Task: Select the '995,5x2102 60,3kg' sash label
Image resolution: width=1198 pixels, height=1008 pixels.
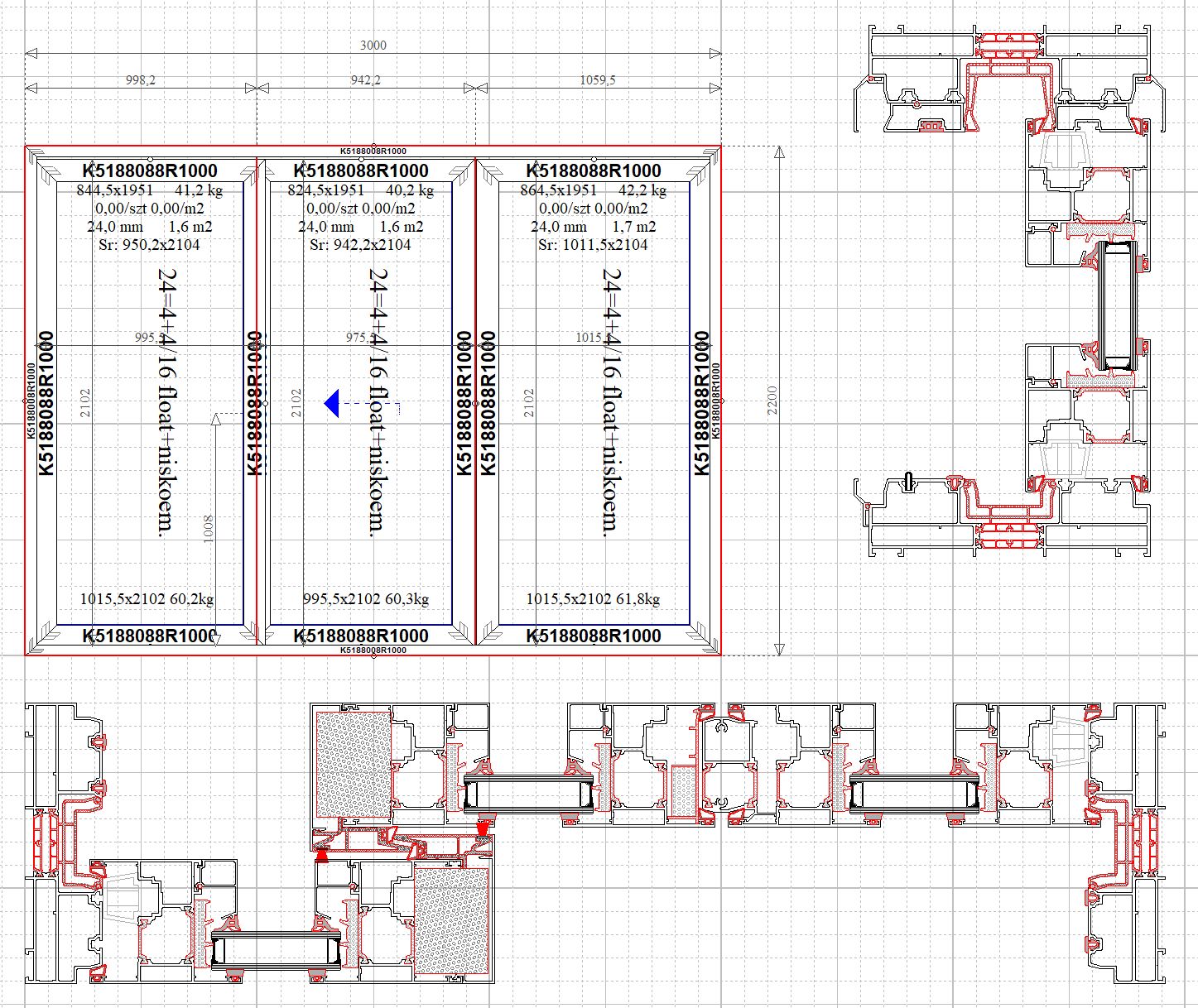Action: pyautogui.click(x=365, y=599)
